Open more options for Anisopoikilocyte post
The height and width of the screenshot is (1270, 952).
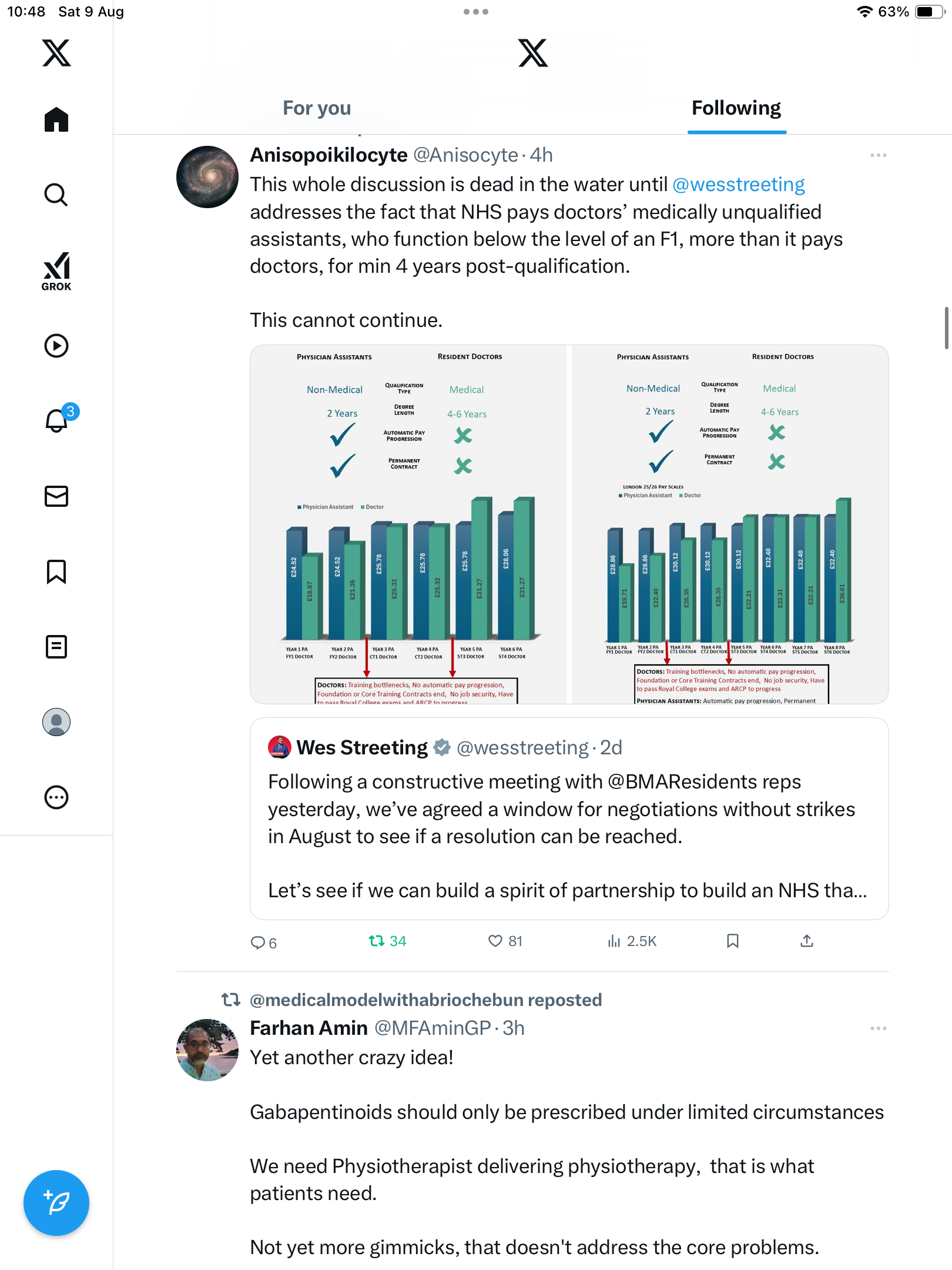coord(878,155)
